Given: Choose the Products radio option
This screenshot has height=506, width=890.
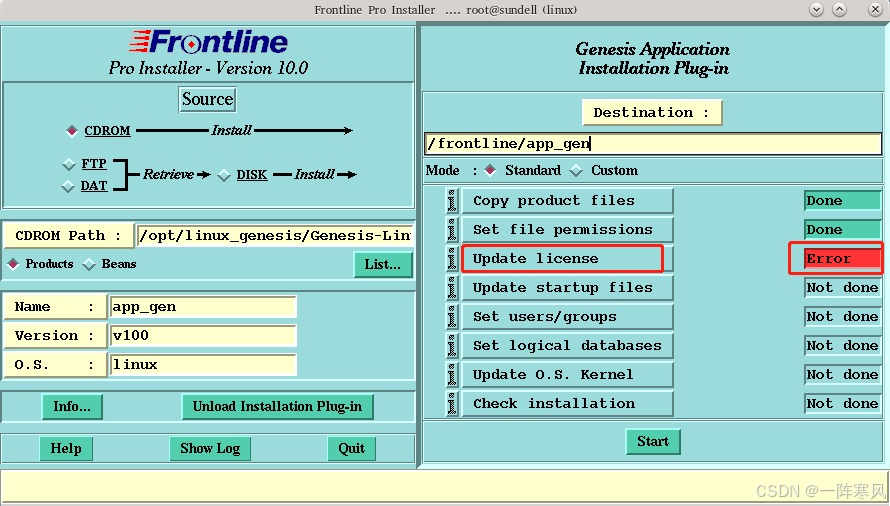Looking at the screenshot, I should 13,264.
